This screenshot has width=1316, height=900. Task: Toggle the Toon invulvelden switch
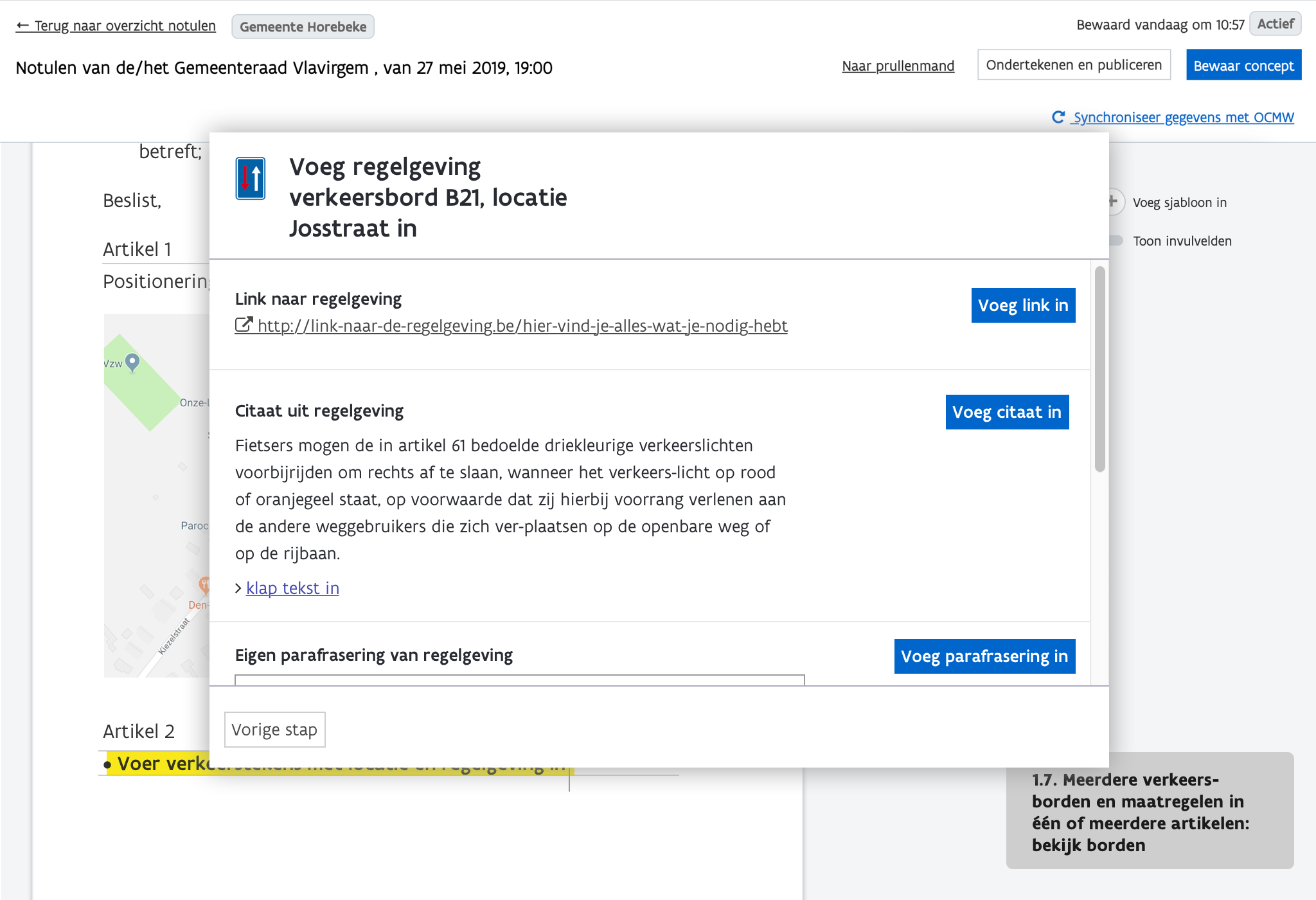(1115, 241)
